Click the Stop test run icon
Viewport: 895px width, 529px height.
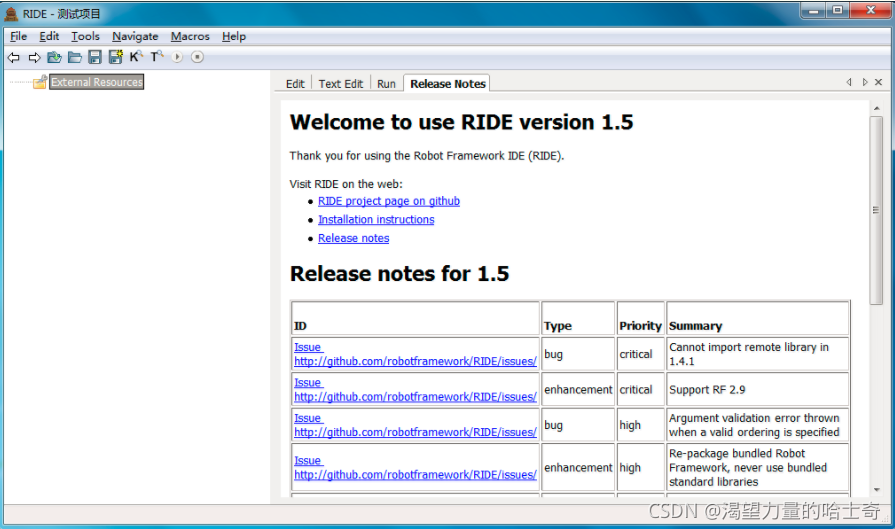click(197, 57)
